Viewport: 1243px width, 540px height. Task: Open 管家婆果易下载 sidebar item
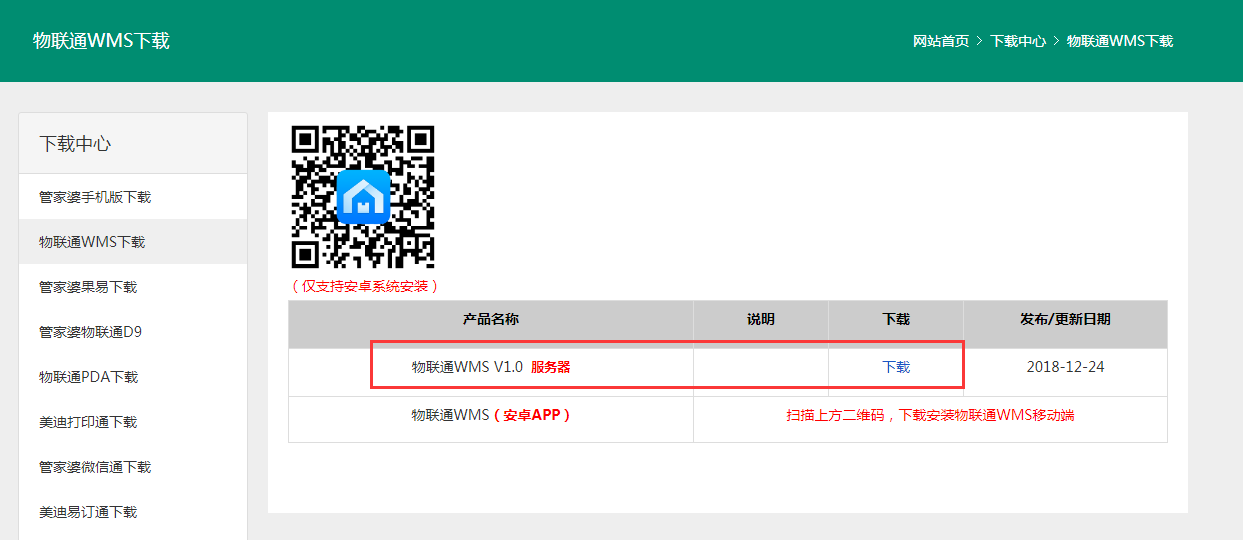(x=133, y=287)
